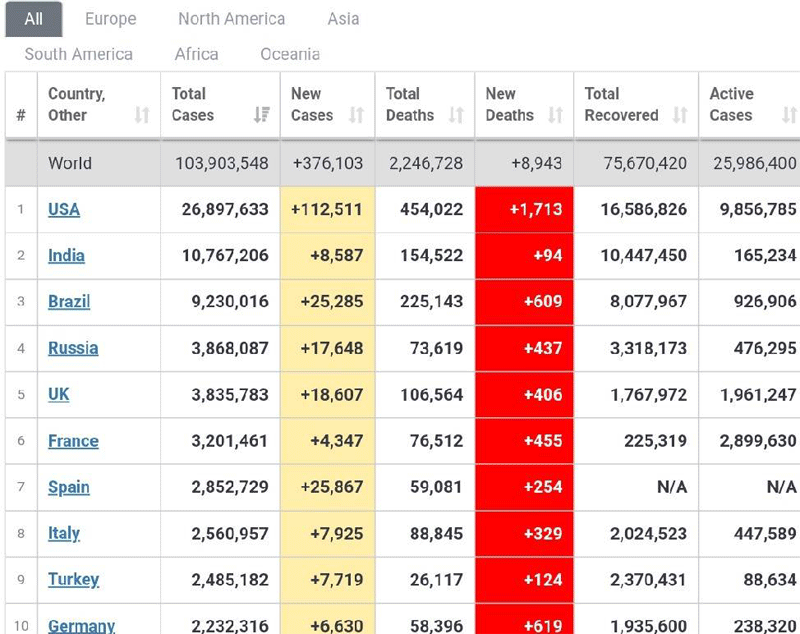
Task: Click the Total Cases sort icon
Action: (x=262, y=115)
